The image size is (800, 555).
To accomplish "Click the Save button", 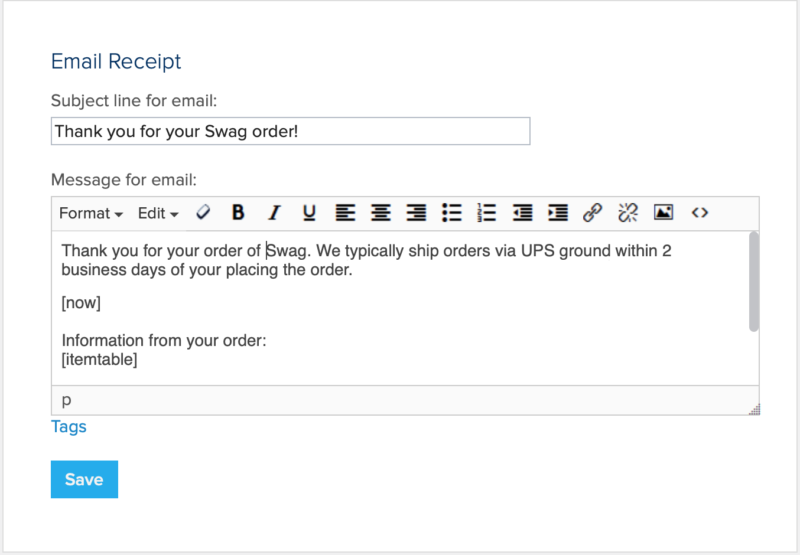I will click(84, 479).
